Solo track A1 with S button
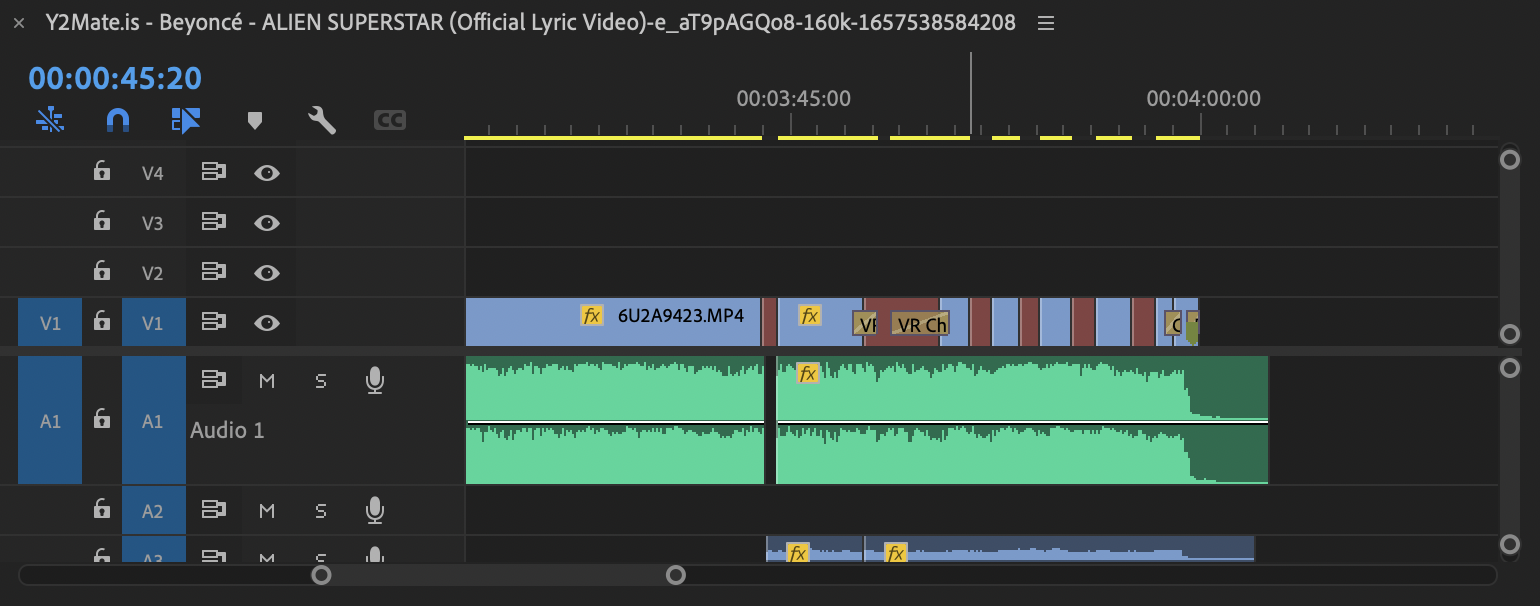Viewport: 1540px width, 606px height. coord(321,380)
